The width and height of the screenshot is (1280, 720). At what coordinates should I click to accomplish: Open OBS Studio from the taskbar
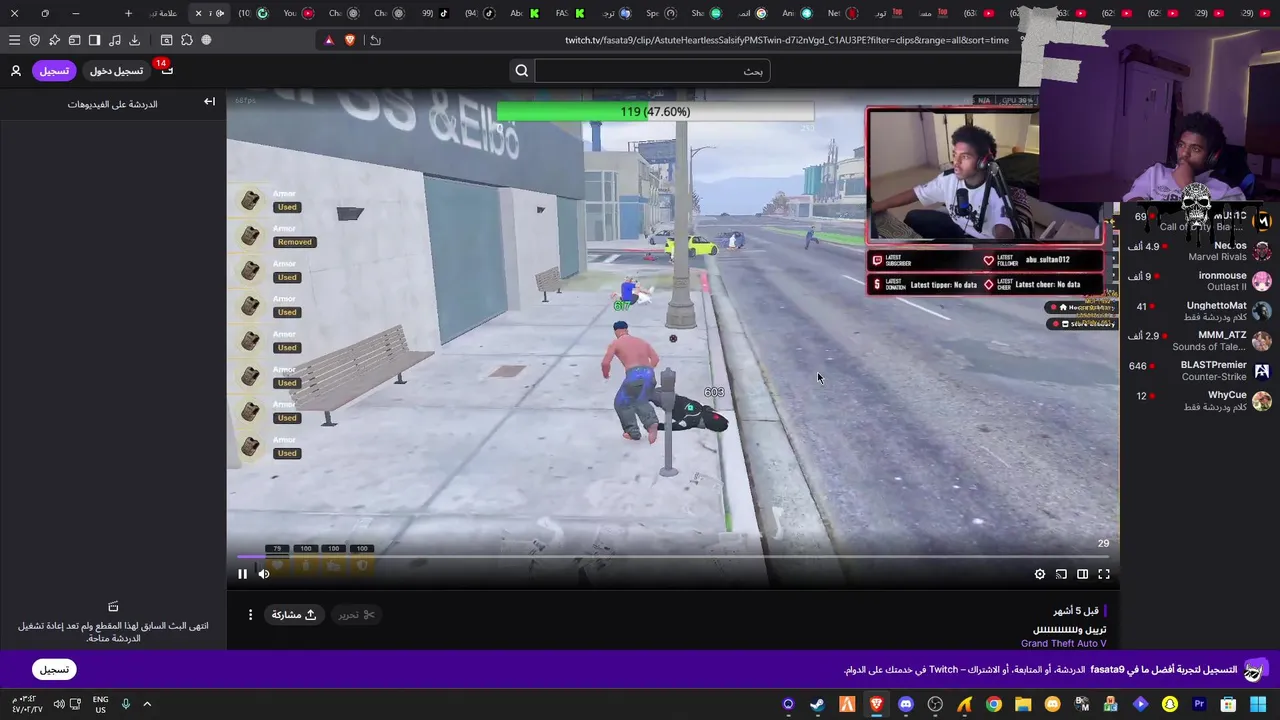[935, 704]
